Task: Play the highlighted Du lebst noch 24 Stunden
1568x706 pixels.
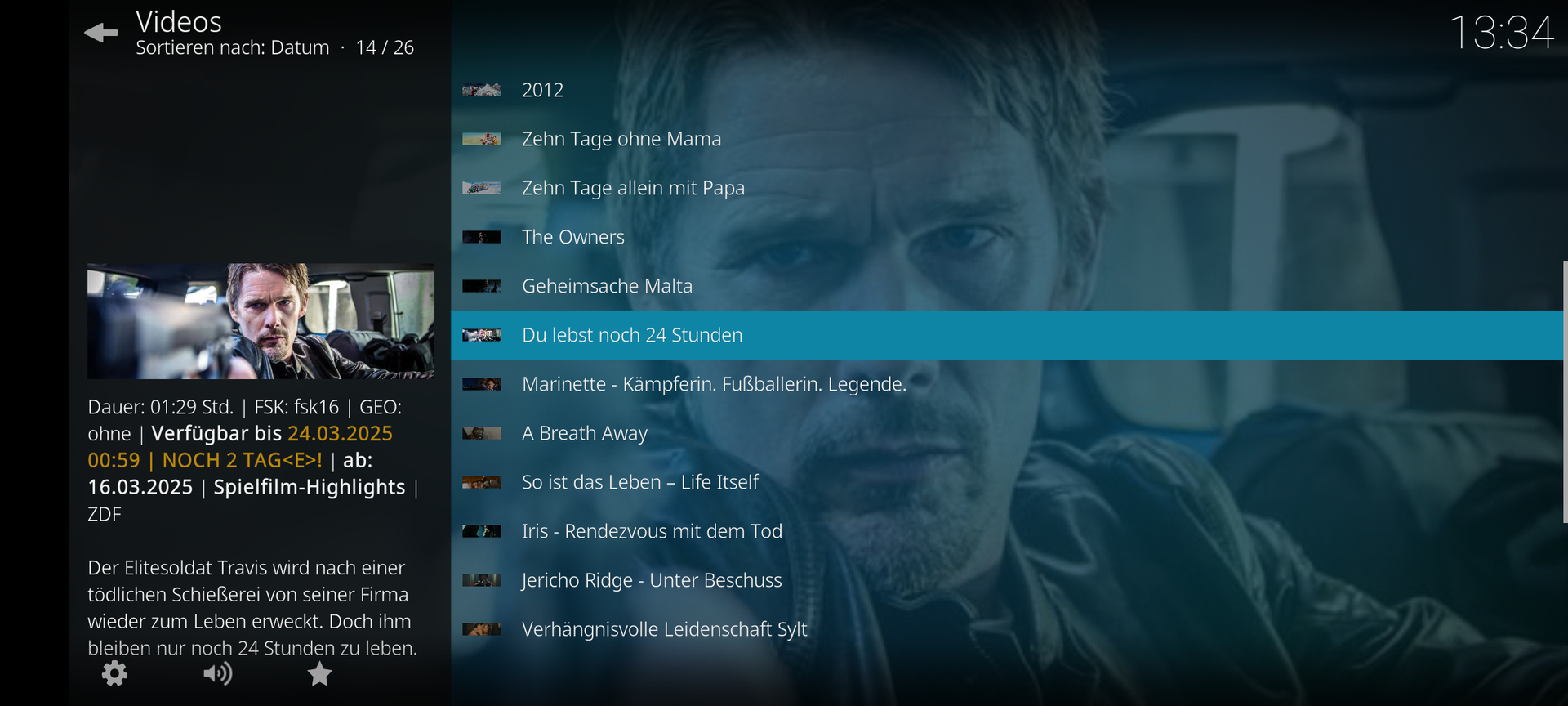Action: click(x=1006, y=335)
